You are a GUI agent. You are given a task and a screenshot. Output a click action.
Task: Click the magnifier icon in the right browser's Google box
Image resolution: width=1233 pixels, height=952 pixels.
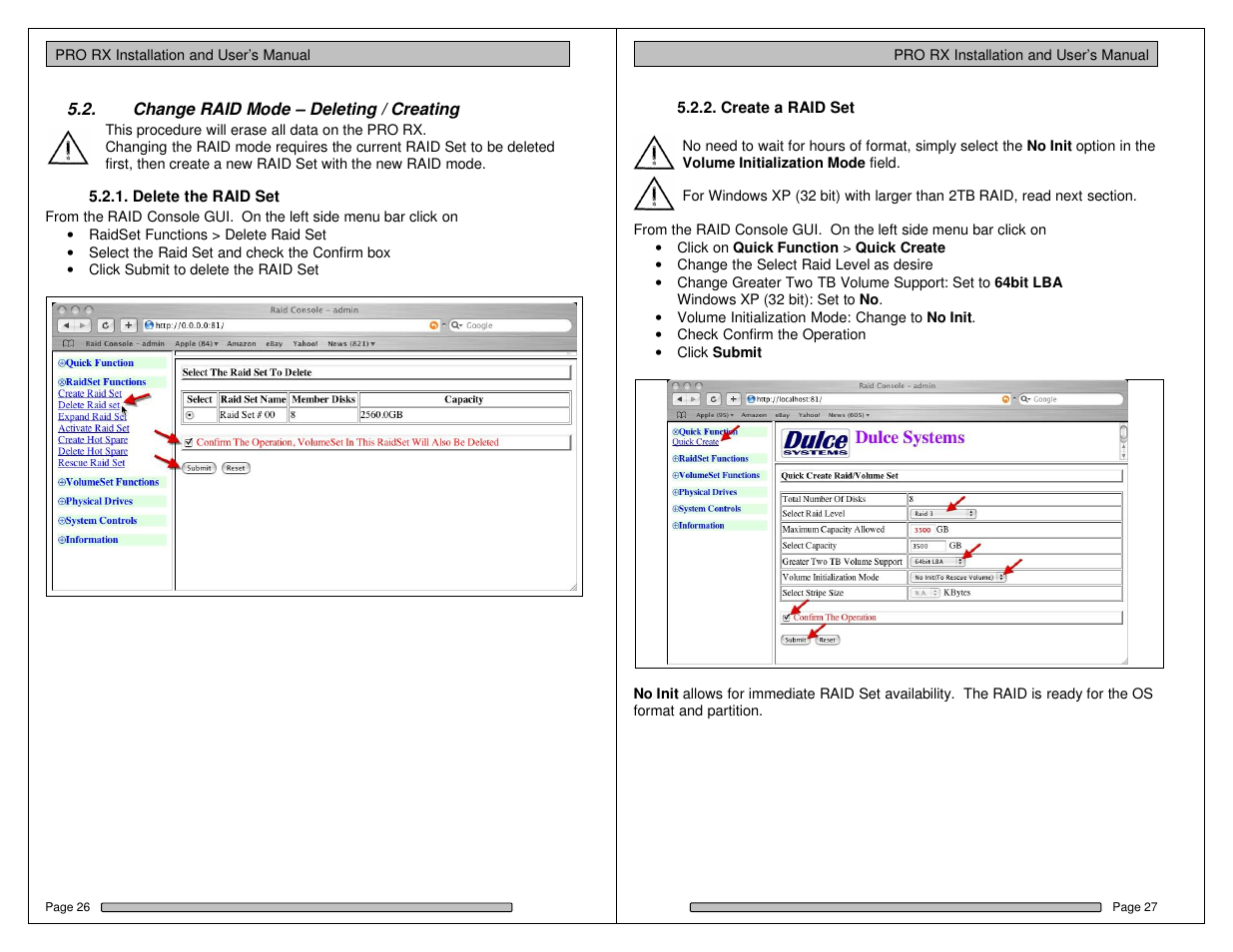click(x=1025, y=399)
